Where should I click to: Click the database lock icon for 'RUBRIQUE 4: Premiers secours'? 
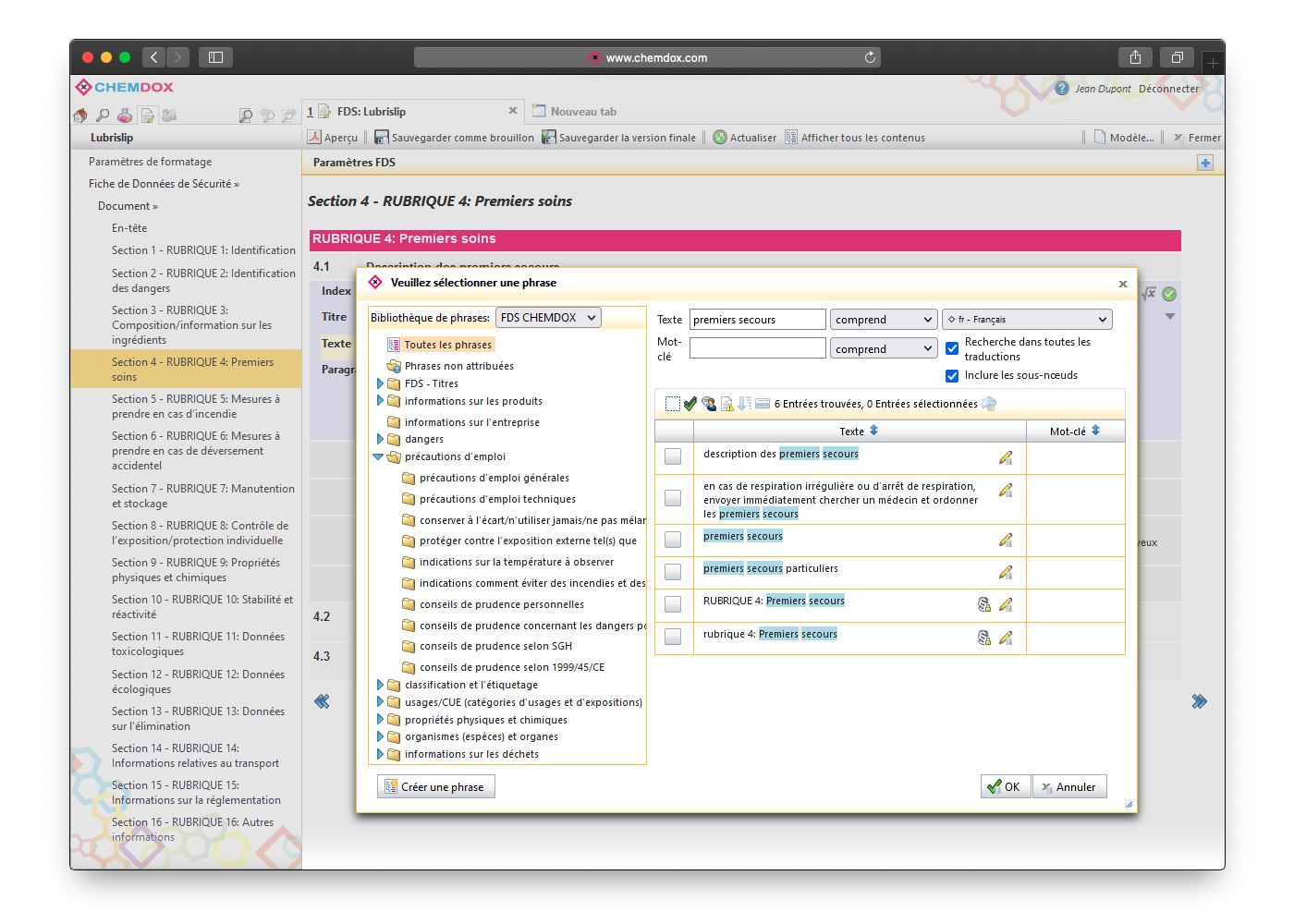click(984, 604)
